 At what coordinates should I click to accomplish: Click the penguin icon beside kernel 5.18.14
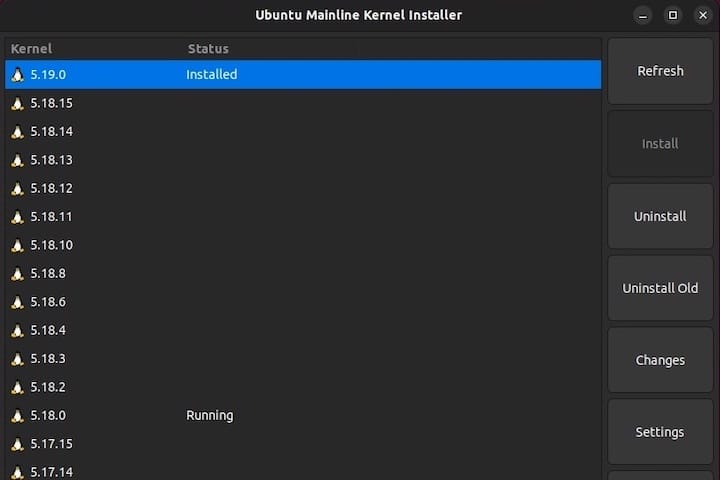(17, 132)
